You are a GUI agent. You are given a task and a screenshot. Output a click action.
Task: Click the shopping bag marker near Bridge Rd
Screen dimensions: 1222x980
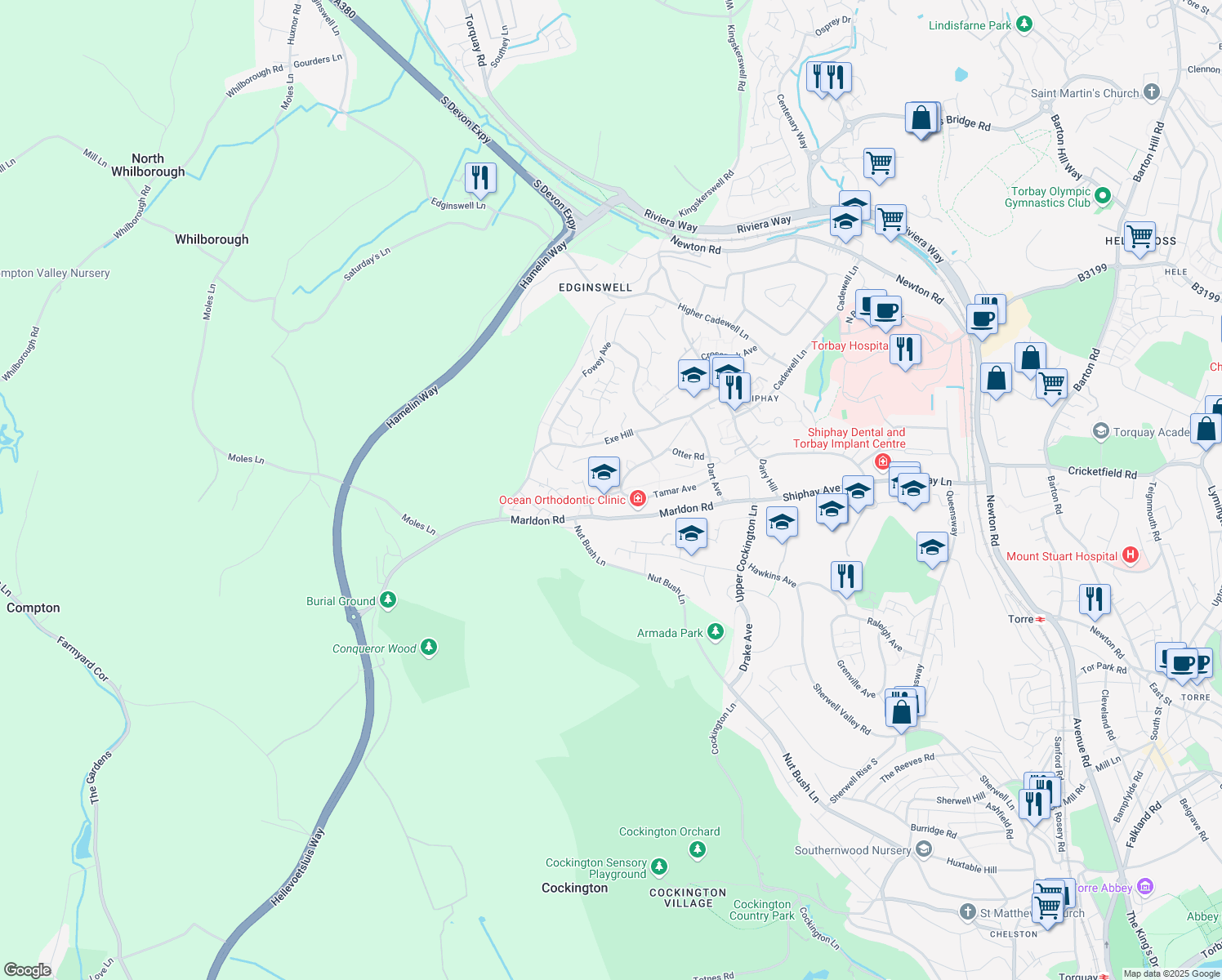click(921, 118)
